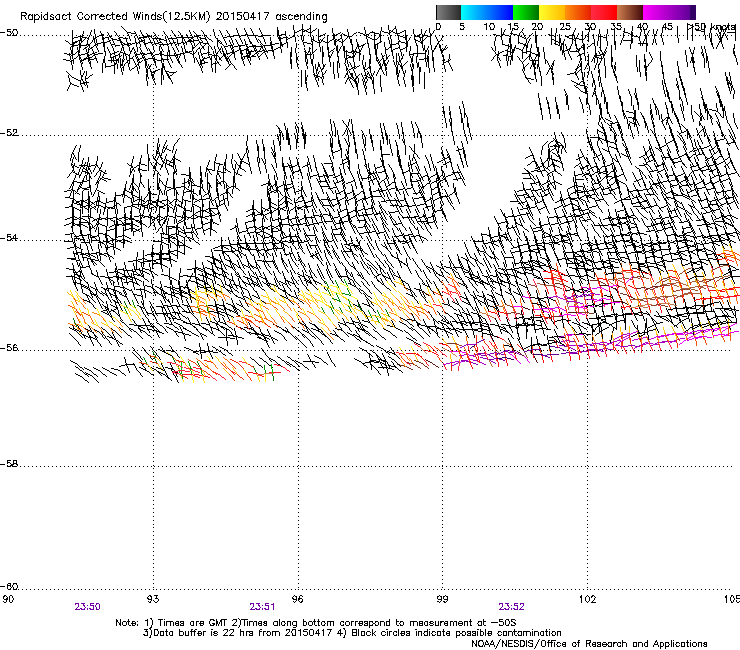Select the orange 25-30 knots color swatch
Screen dimensions: 740x650
578,12
